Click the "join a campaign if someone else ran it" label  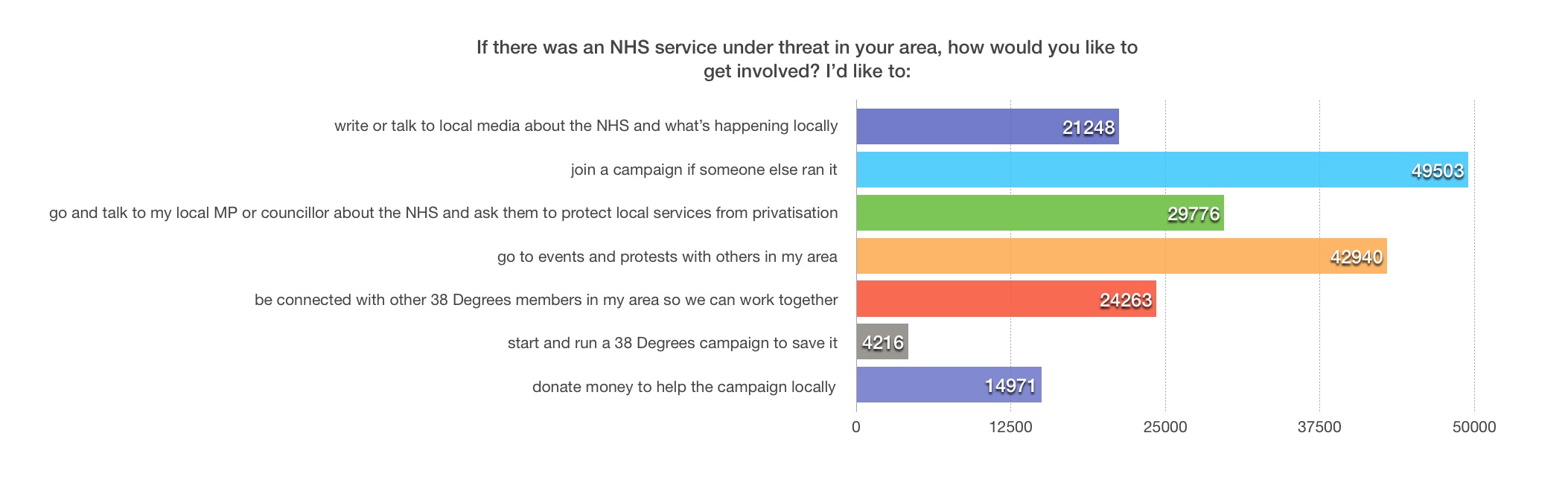704,170
